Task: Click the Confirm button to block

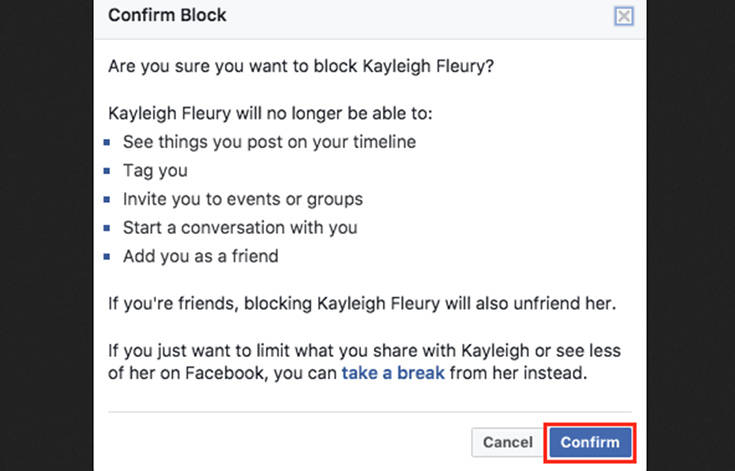Action: 590,442
